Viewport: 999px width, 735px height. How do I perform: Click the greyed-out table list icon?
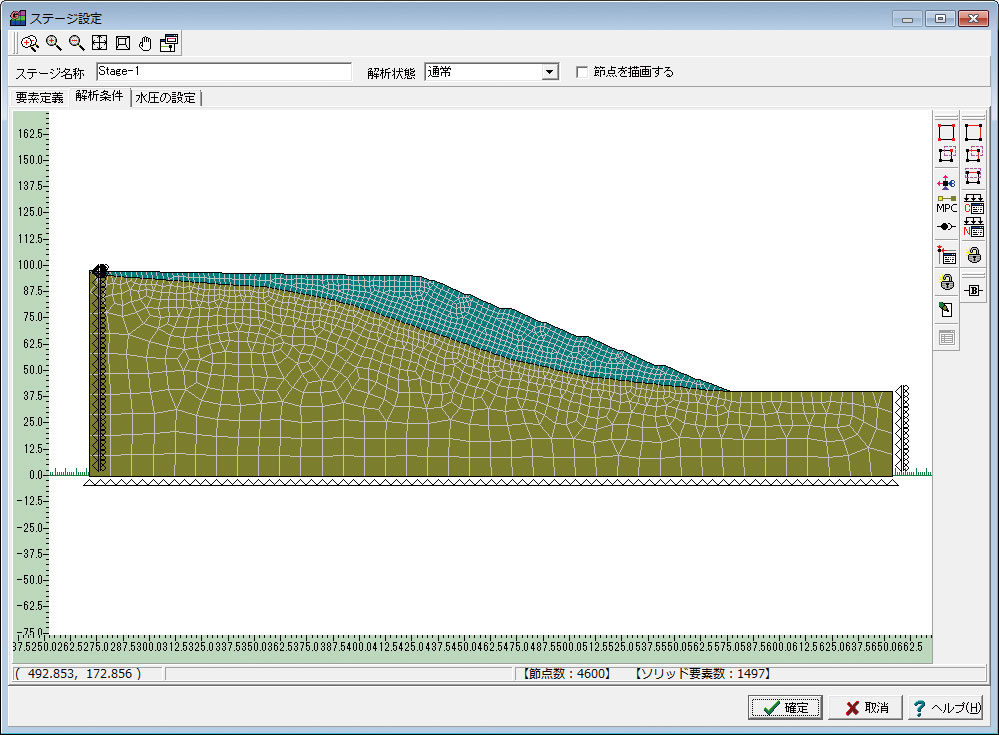pos(947,338)
